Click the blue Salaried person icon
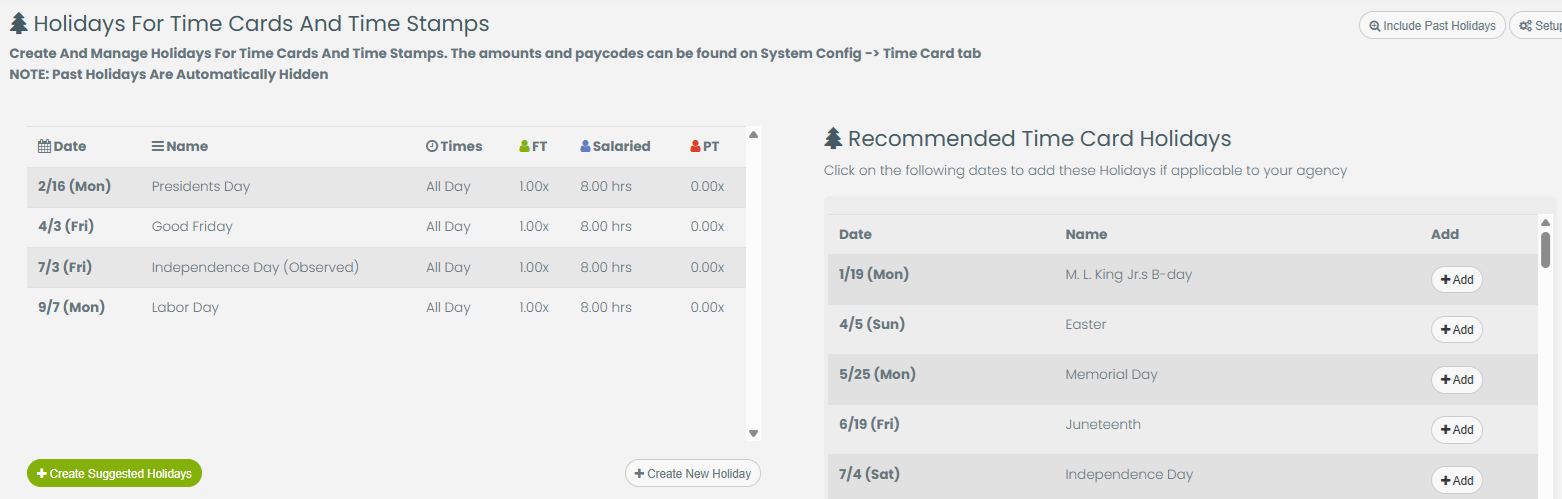 point(585,146)
